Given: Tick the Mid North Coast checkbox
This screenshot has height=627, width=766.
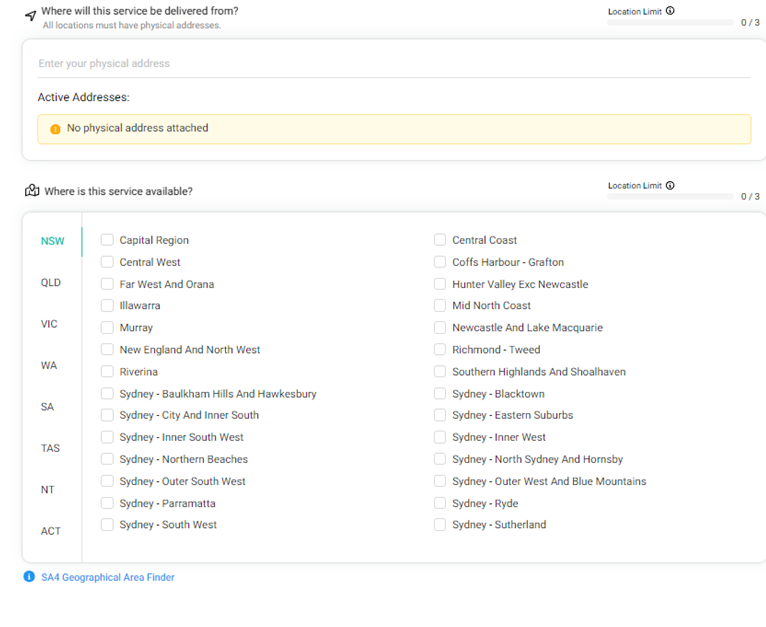Looking at the screenshot, I should pyautogui.click(x=440, y=305).
